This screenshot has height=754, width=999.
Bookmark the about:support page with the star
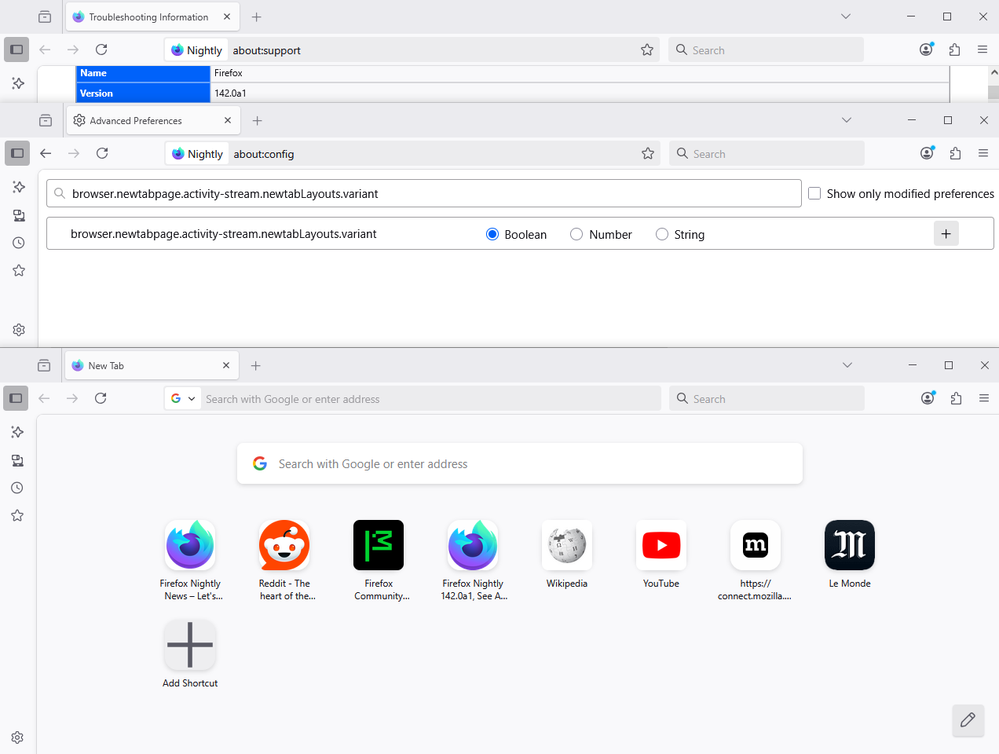[647, 50]
